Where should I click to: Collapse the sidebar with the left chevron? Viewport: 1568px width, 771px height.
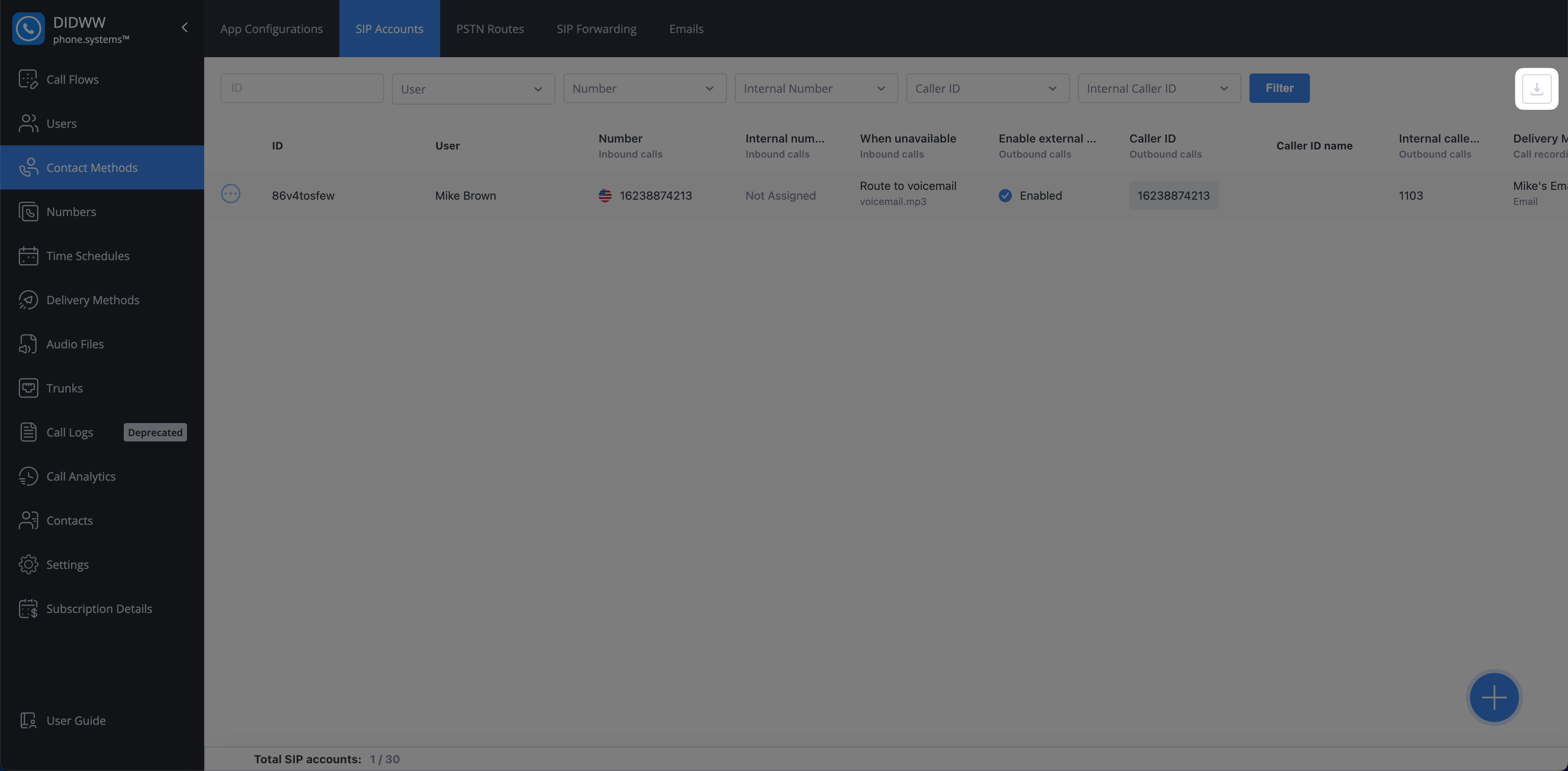(x=185, y=28)
